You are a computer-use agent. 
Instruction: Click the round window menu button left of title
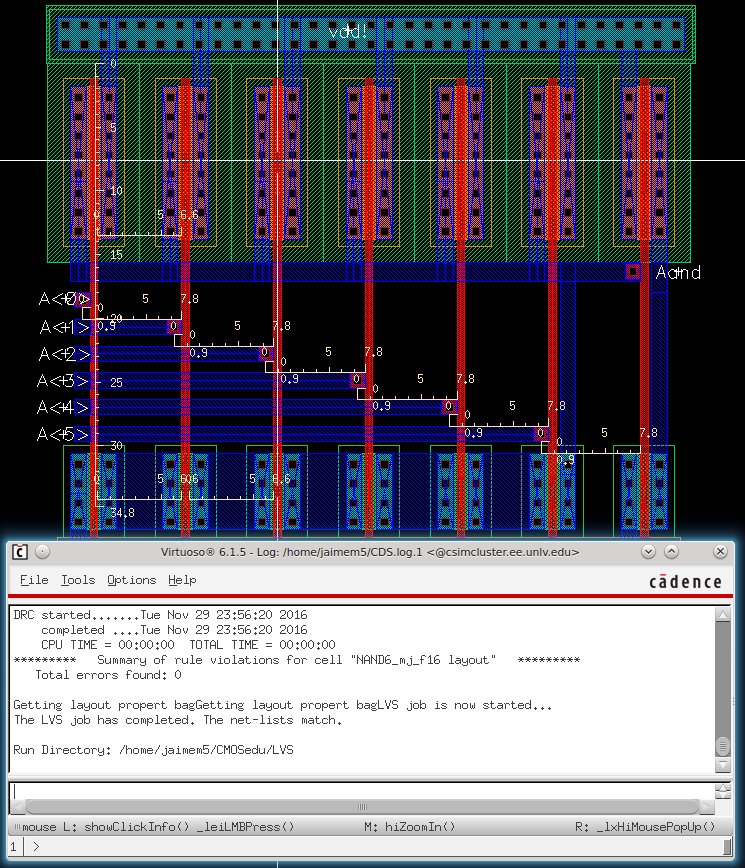pyautogui.click(x=41, y=552)
